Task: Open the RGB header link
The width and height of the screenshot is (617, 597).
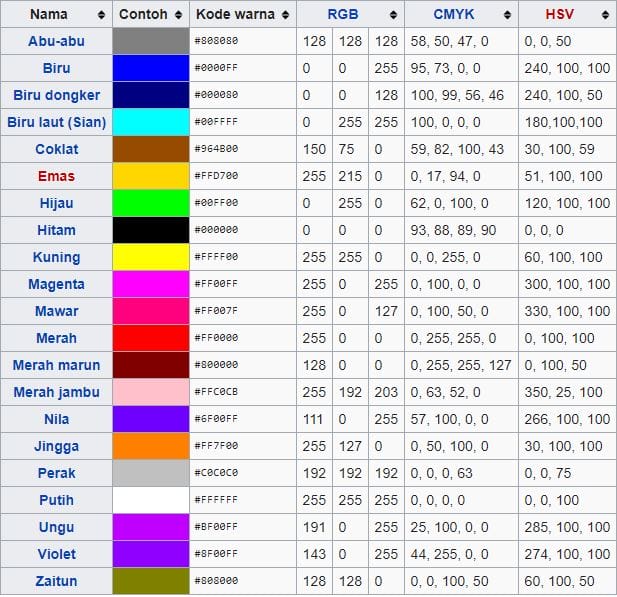Action: point(343,15)
